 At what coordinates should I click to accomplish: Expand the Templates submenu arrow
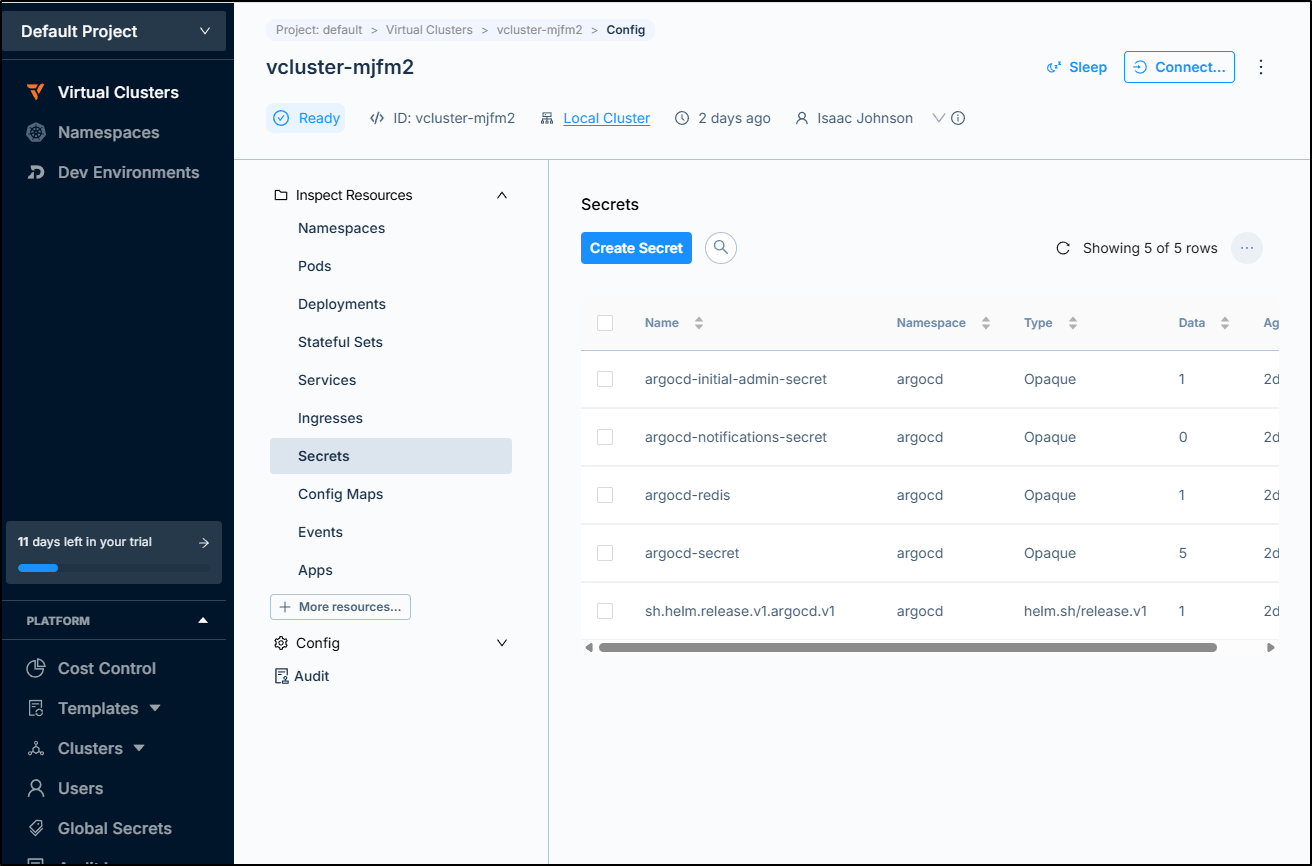(x=155, y=708)
